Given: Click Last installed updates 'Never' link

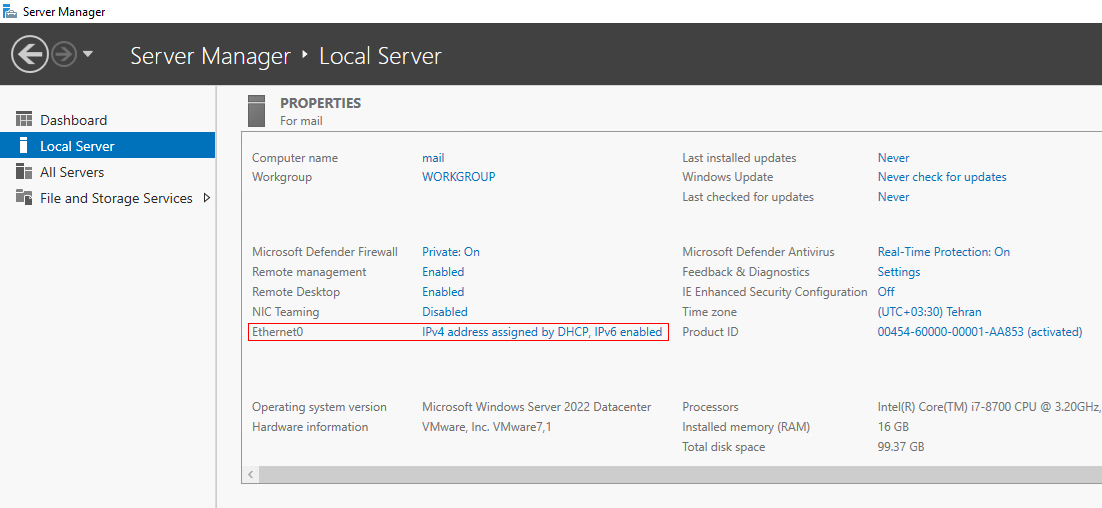Looking at the screenshot, I should pos(893,158).
